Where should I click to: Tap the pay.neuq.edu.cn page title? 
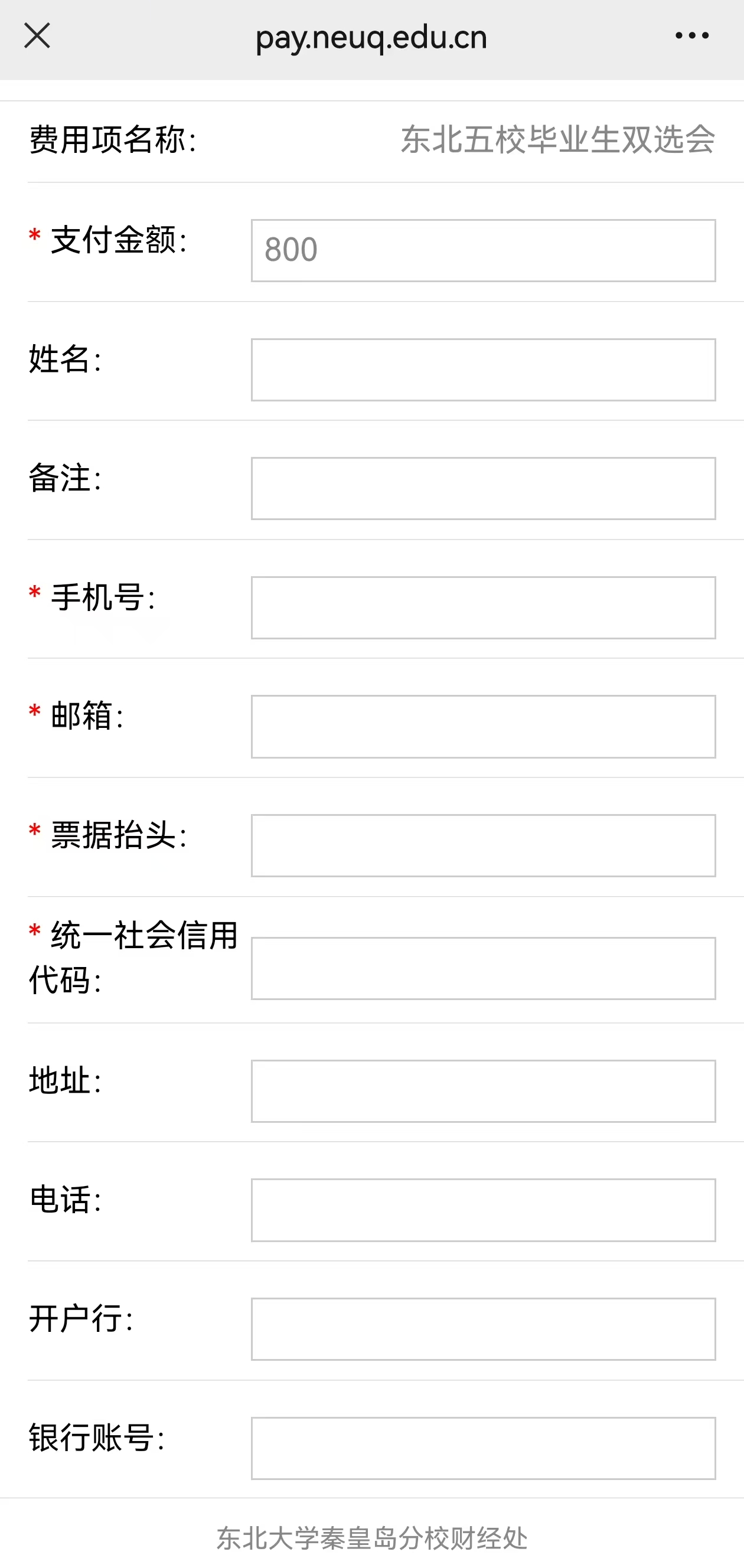[x=371, y=38]
